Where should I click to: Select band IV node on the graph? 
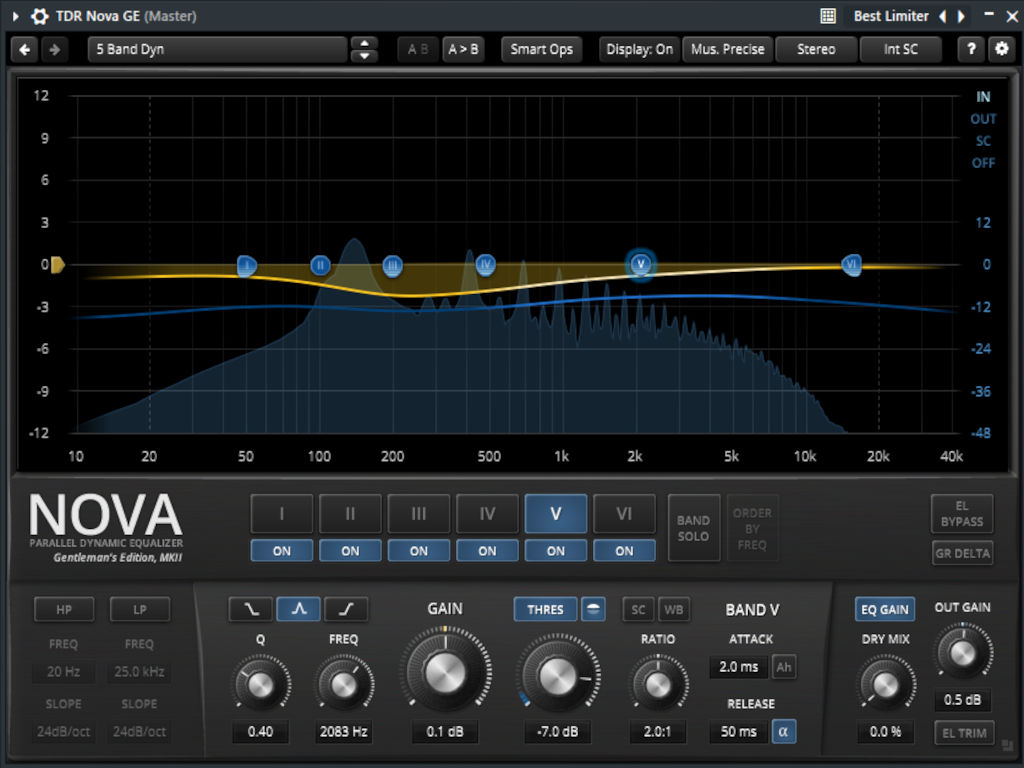[485, 264]
